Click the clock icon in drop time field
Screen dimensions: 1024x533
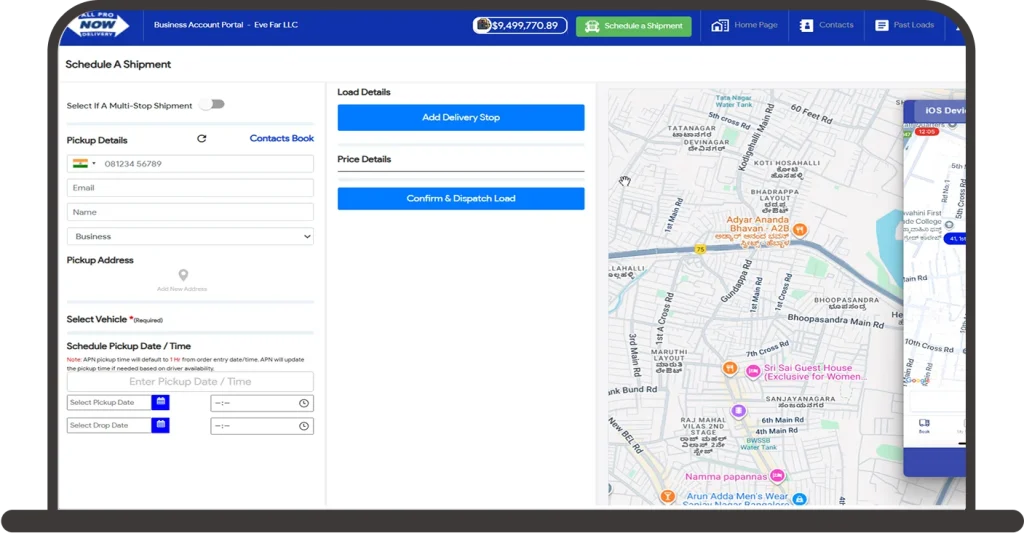pyautogui.click(x=304, y=426)
